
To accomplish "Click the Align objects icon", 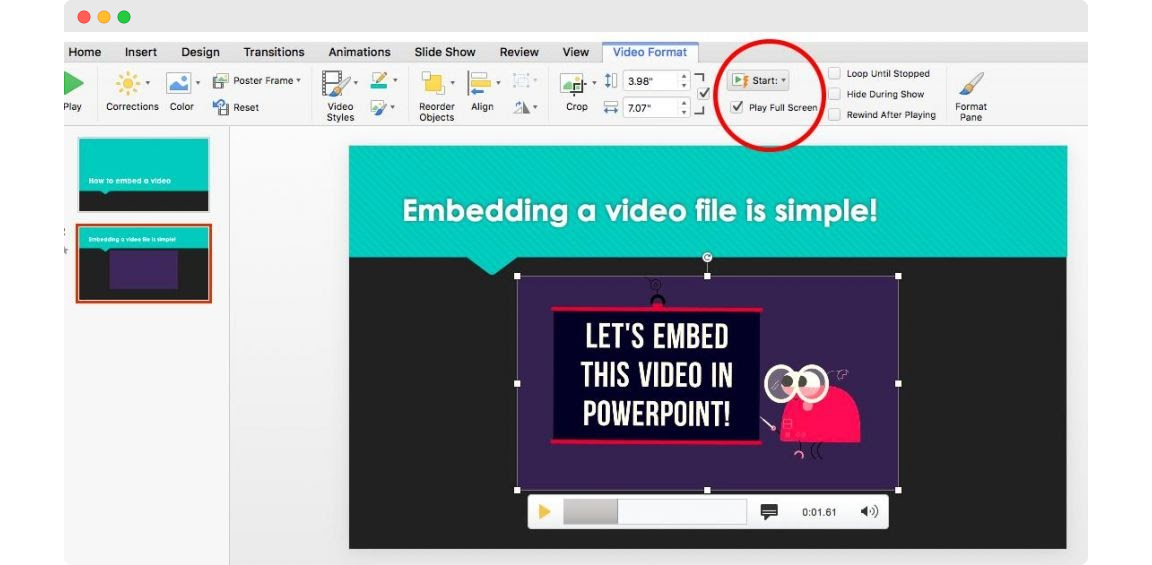I will click(480, 84).
